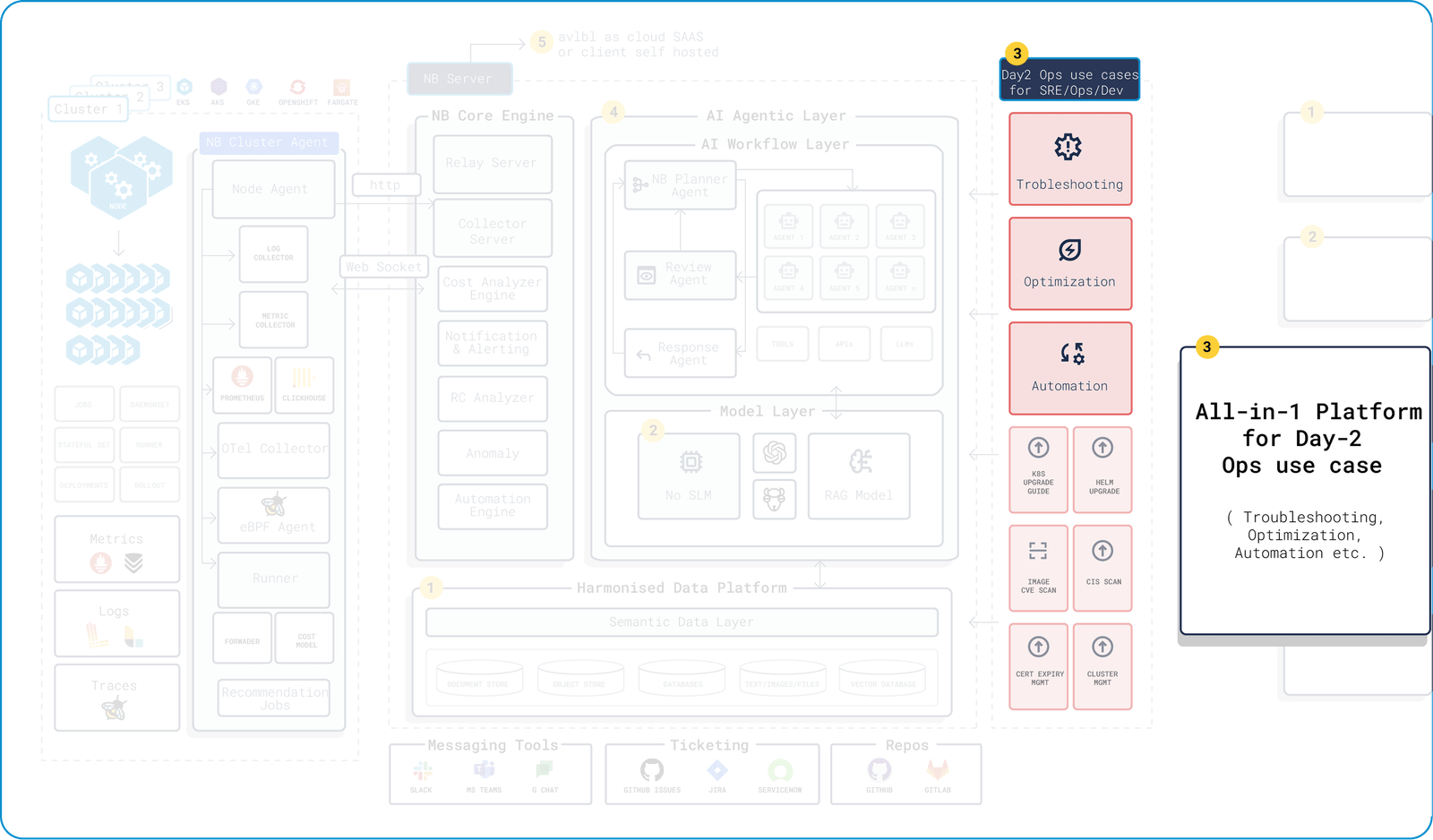The width and height of the screenshot is (1433, 840).
Task: Click the Prometheus icon in NB Cluster Agent
Action: pos(242,377)
